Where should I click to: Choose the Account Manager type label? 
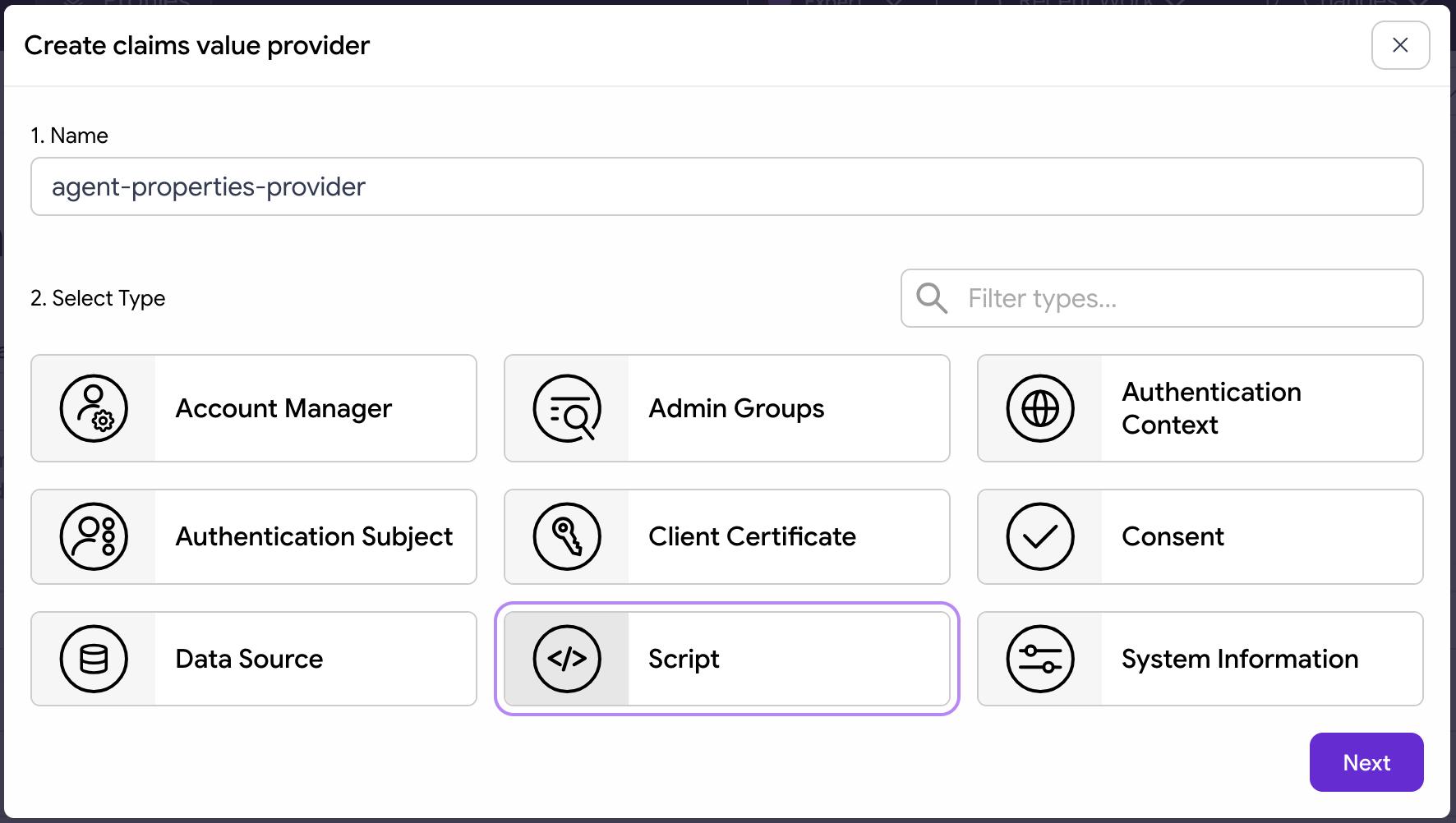pyautogui.click(x=283, y=408)
